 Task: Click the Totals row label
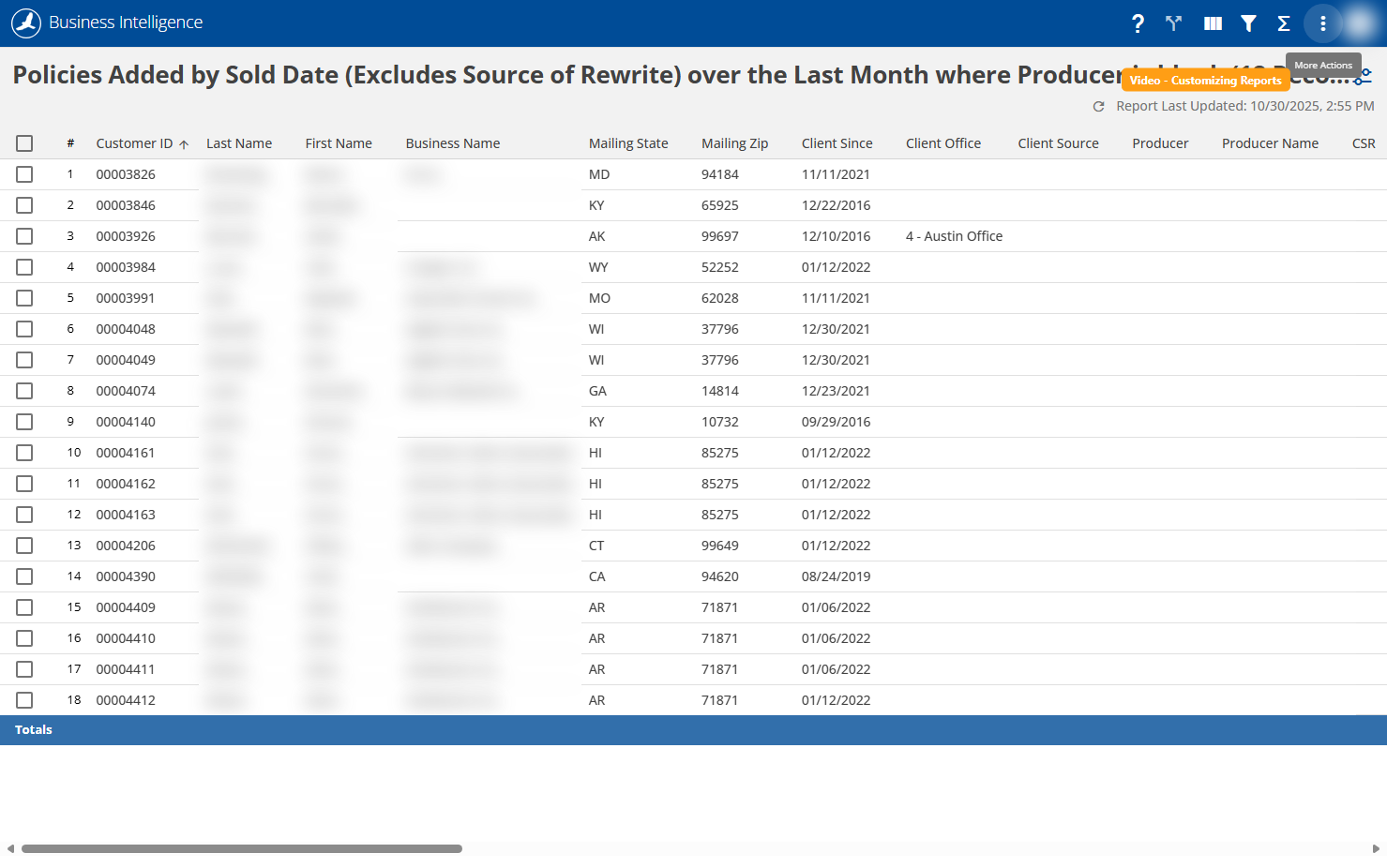point(34,730)
